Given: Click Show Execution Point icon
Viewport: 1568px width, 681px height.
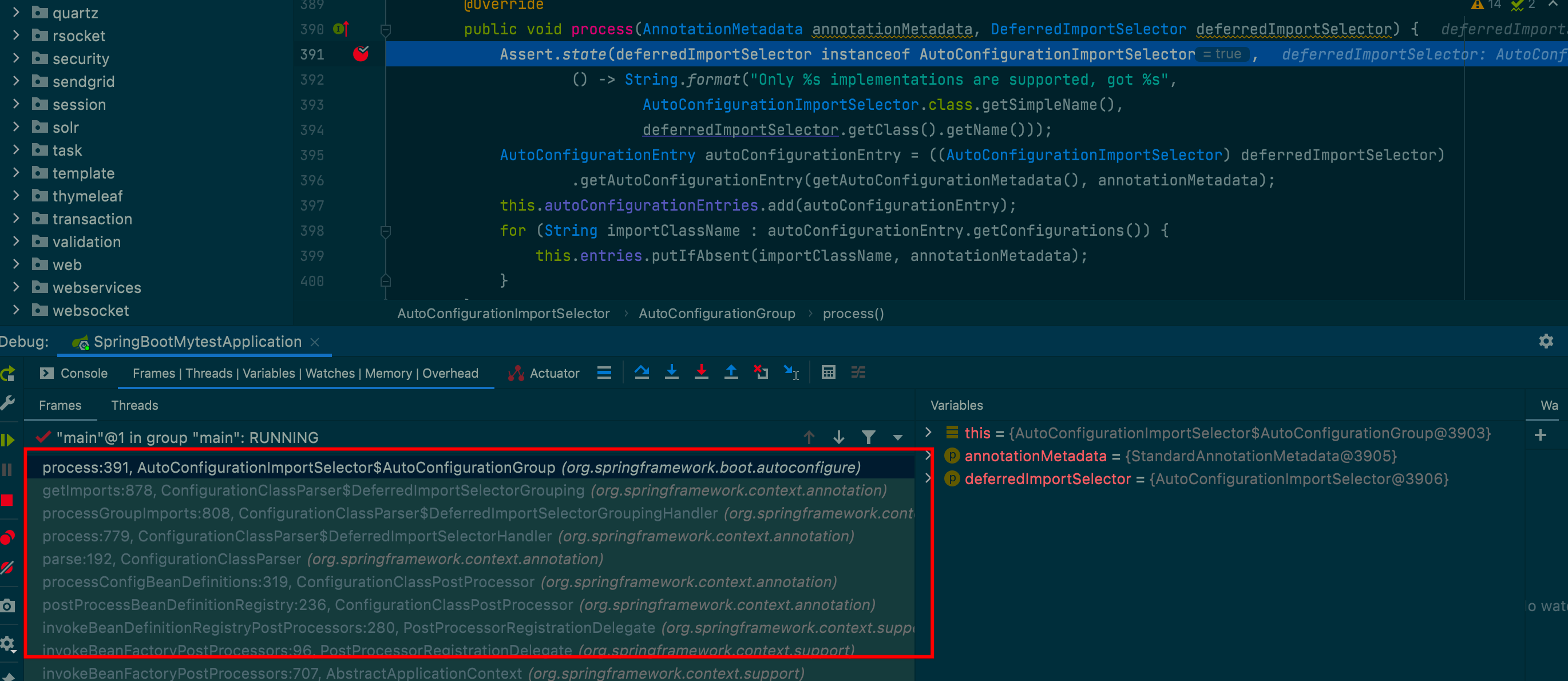Looking at the screenshot, I should (x=604, y=373).
